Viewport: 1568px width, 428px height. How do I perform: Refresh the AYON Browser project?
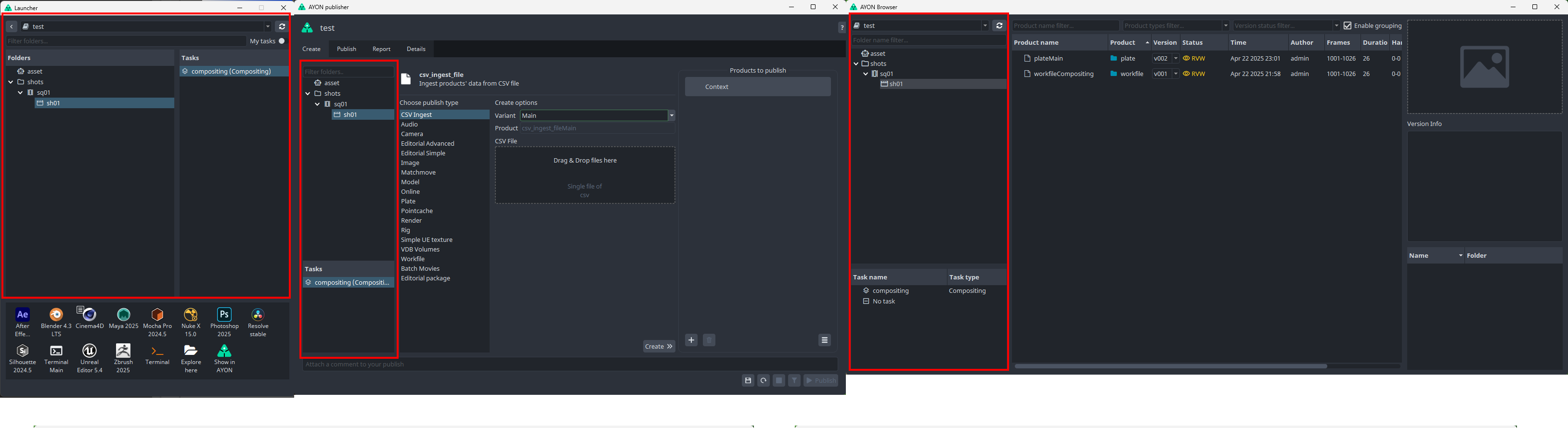coord(999,25)
